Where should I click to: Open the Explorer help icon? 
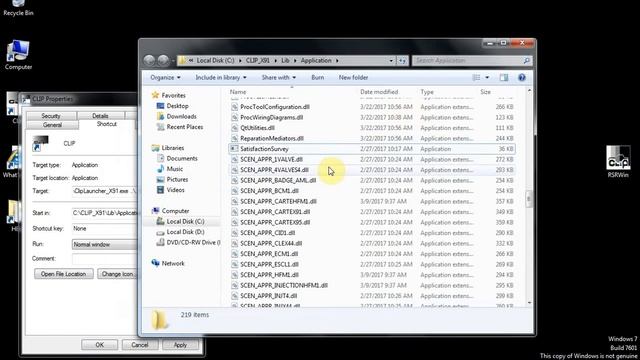coord(522,78)
